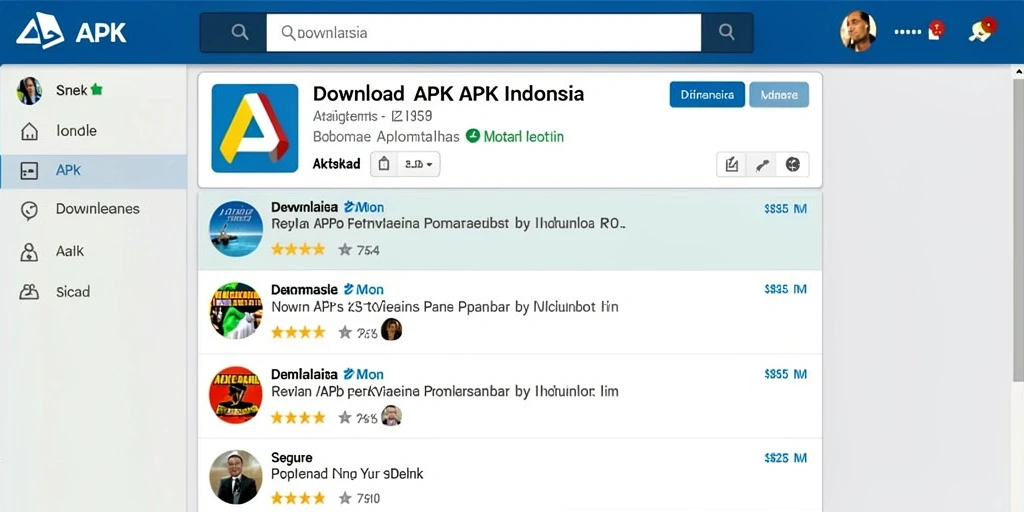
Task: Click the price at right of Demlalaiea row
Action: (785, 374)
